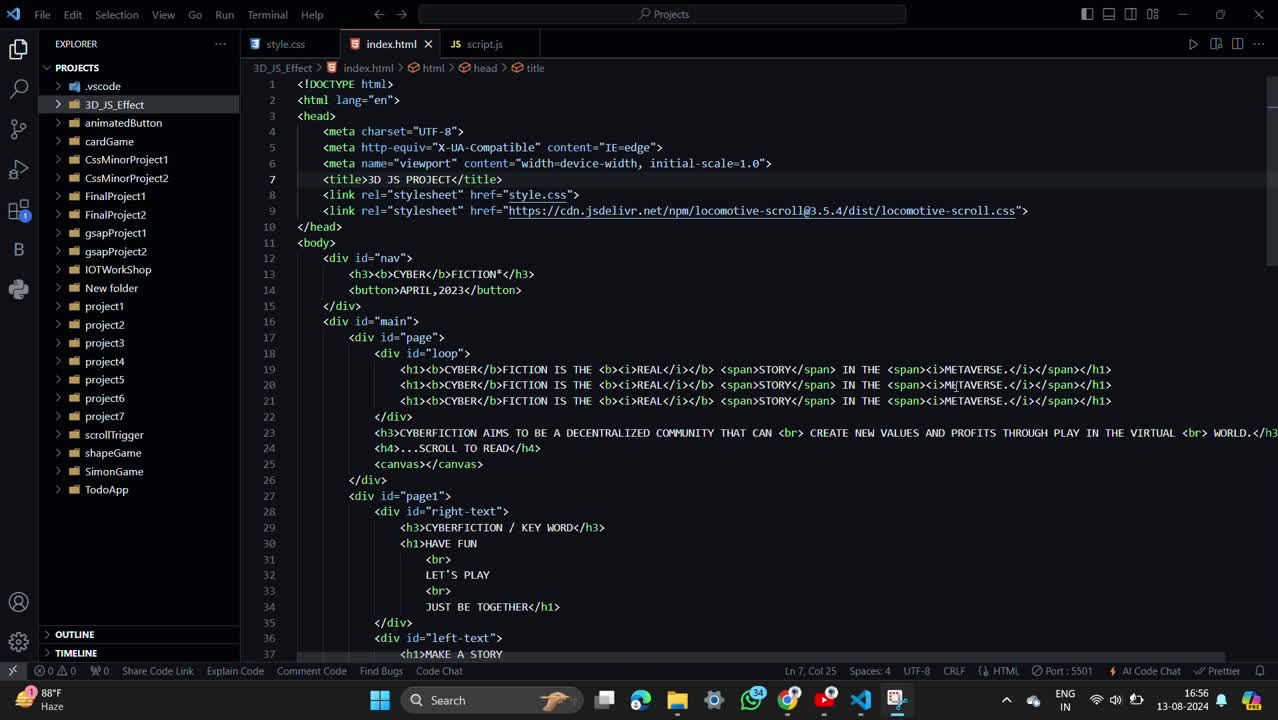Open the Terminal menu

[x=267, y=15]
